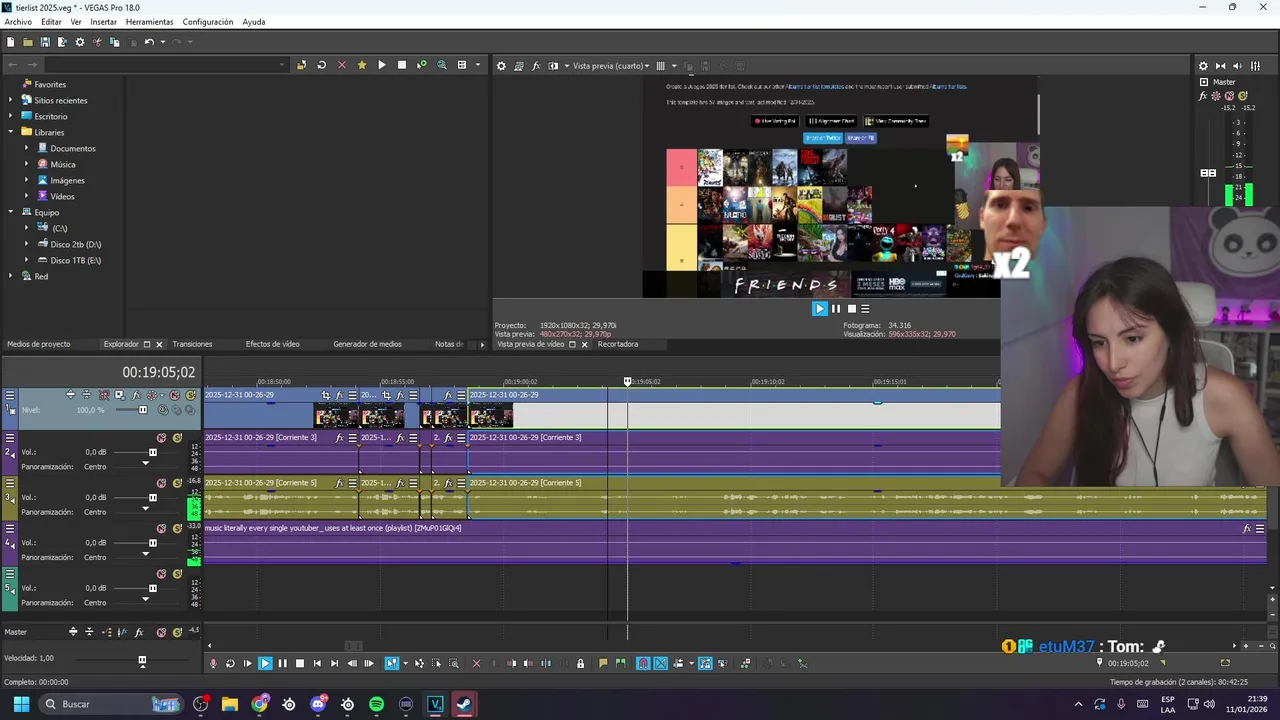Cut selection with the scissors icon

[97, 42]
